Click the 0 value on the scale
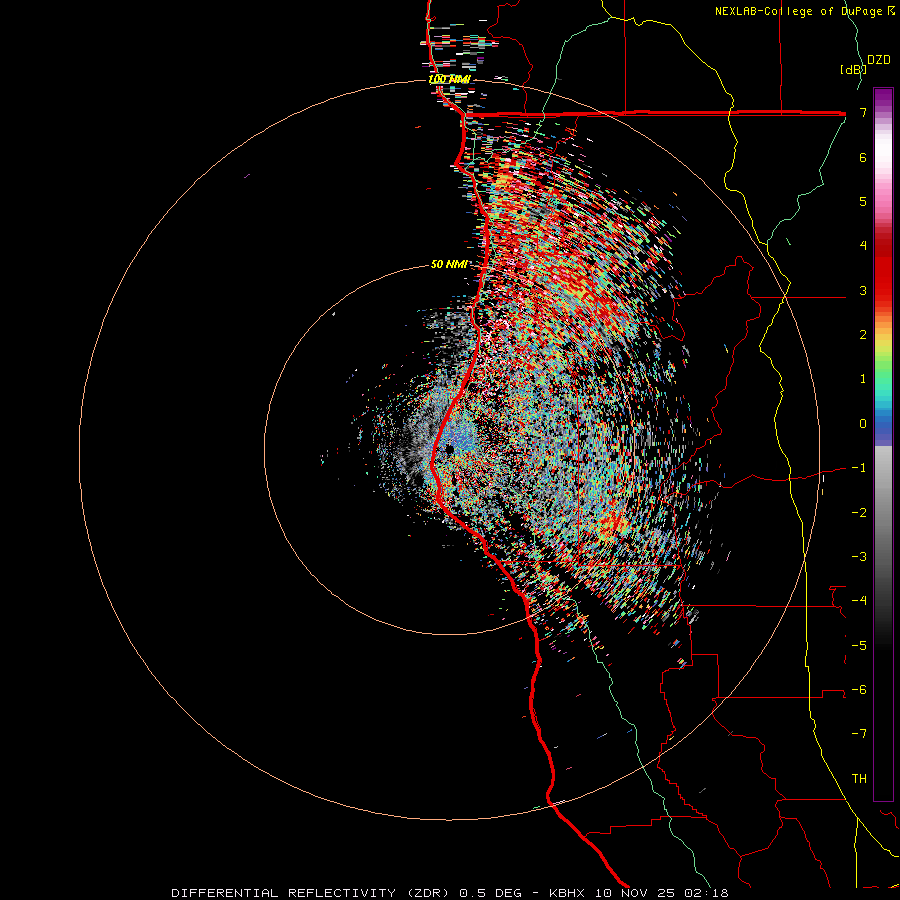This screenshot has height=900, width=900. (863, 423)
